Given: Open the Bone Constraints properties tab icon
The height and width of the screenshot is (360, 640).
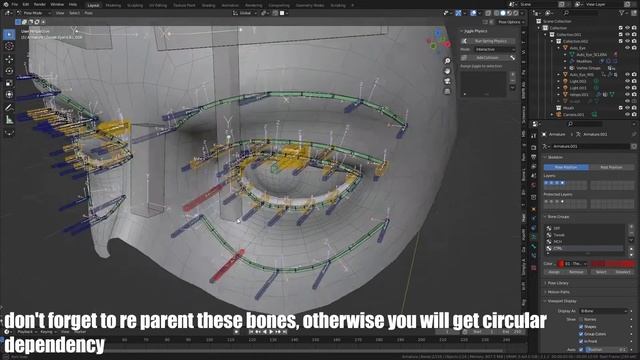Looking at the screenshot, I should [x=533, y=256].
